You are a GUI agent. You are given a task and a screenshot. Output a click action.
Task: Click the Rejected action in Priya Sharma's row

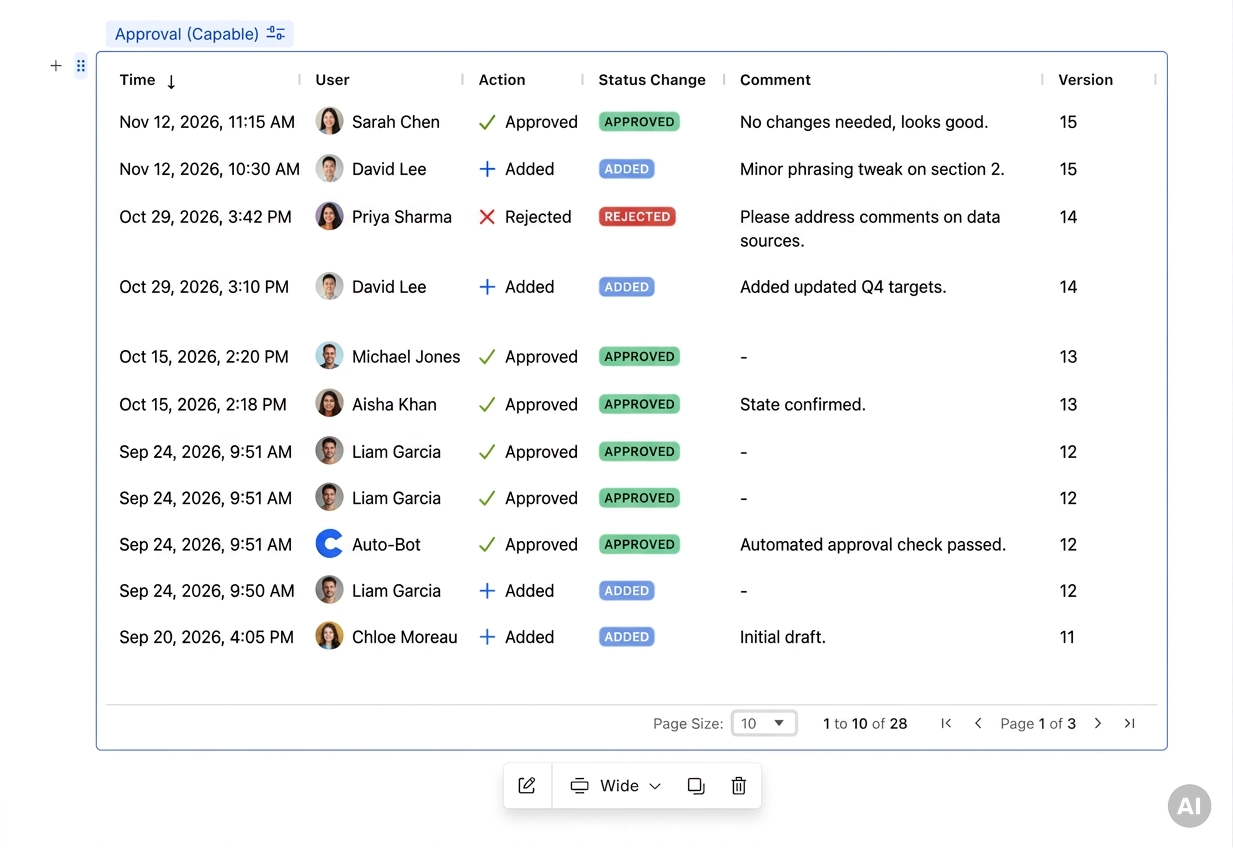tap(525, 217)
